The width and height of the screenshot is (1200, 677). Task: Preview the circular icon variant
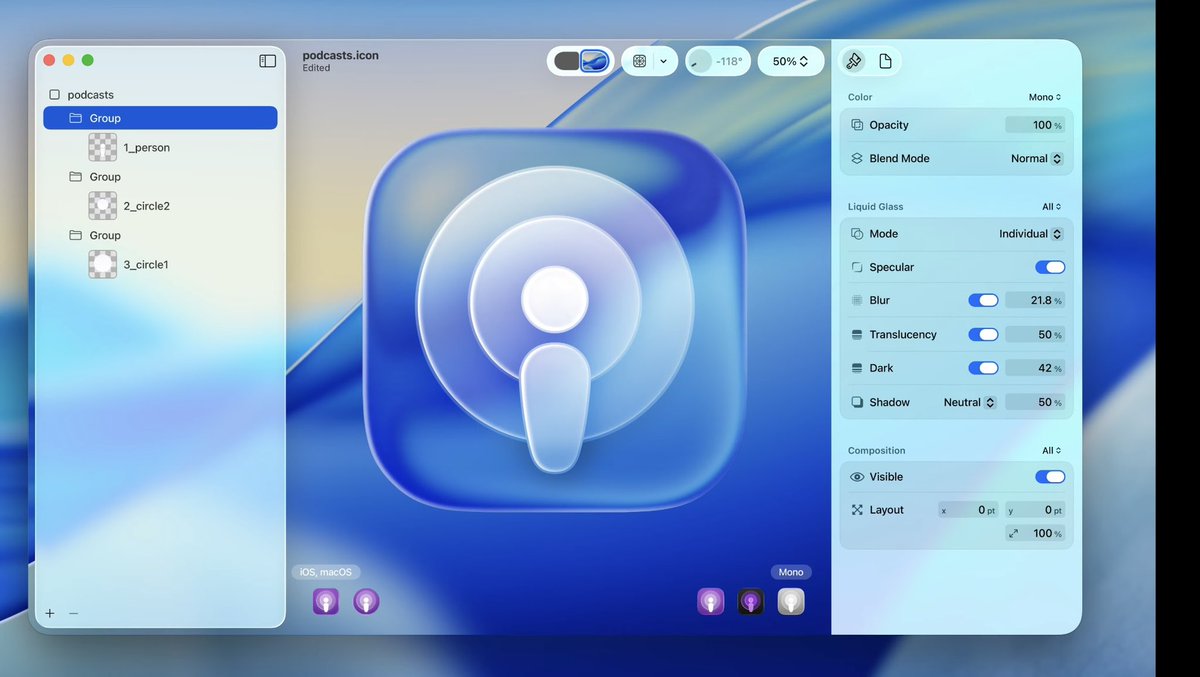click(x=366, y=602)
